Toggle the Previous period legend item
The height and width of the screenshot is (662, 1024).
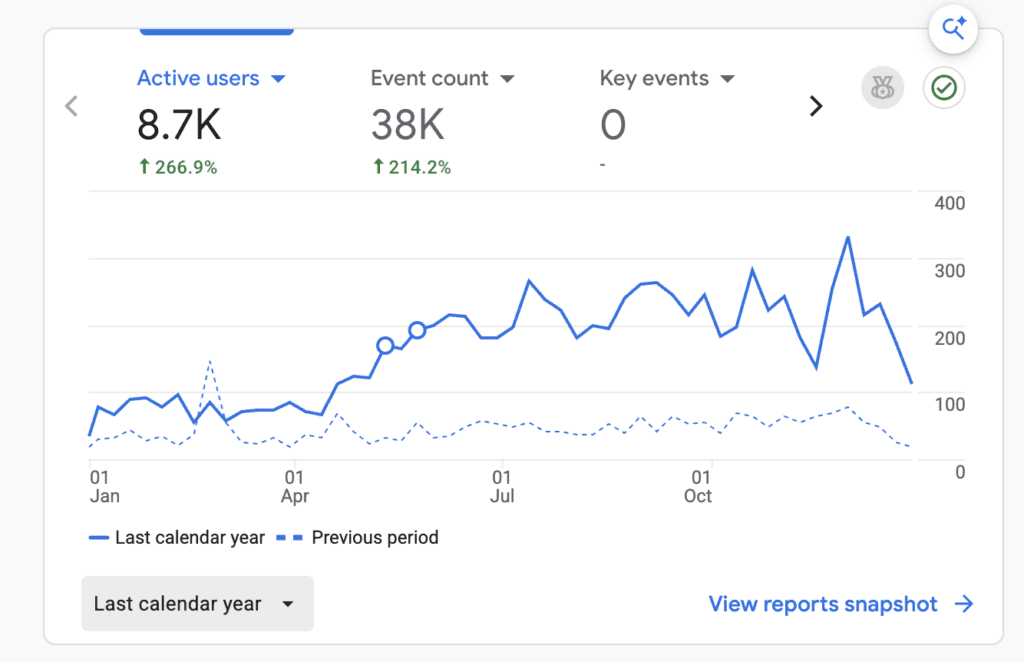tap(357, 537)
